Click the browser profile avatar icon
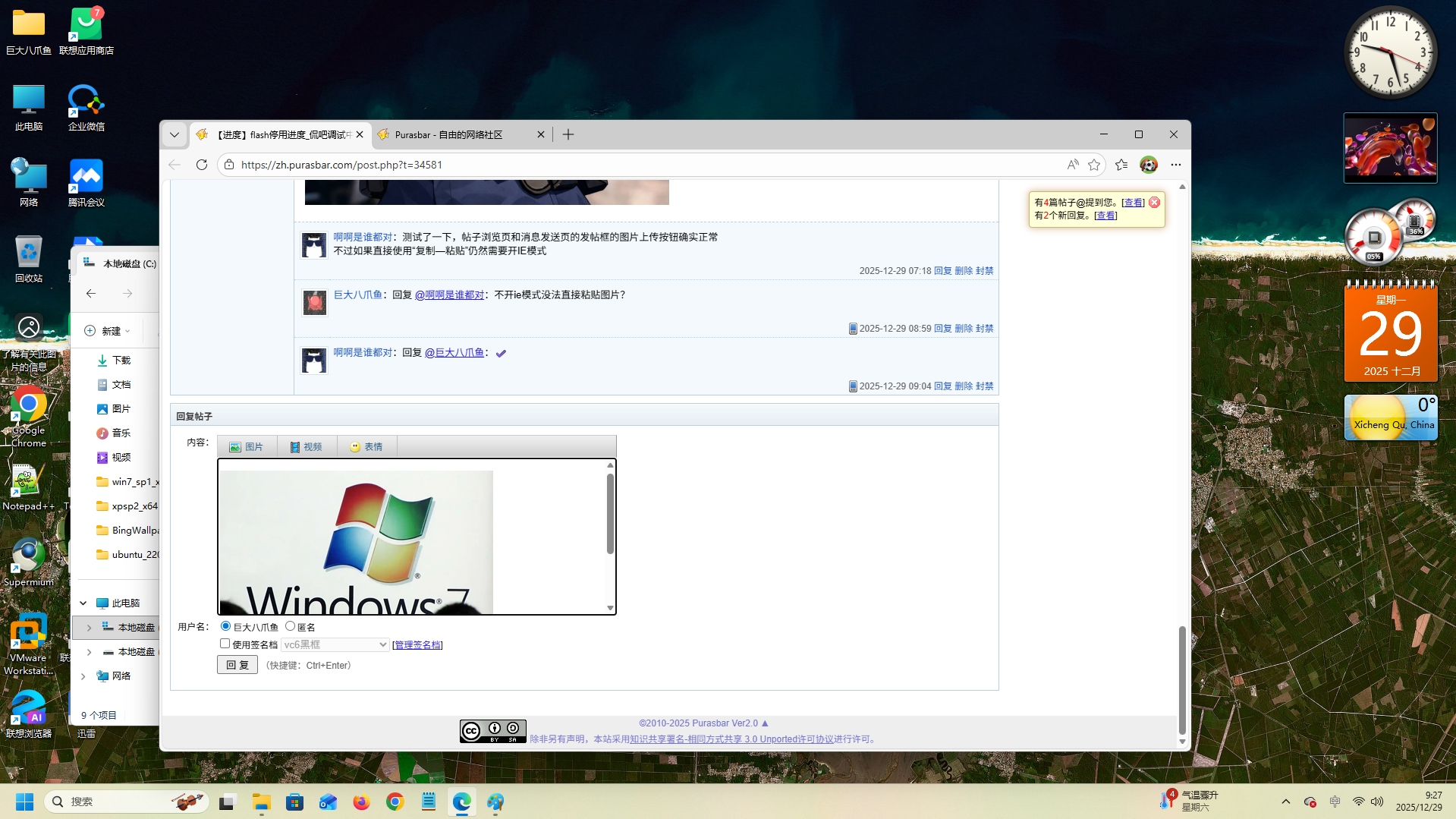Viewport: 1456px width, 819px height. click(x=1148, y=165)
